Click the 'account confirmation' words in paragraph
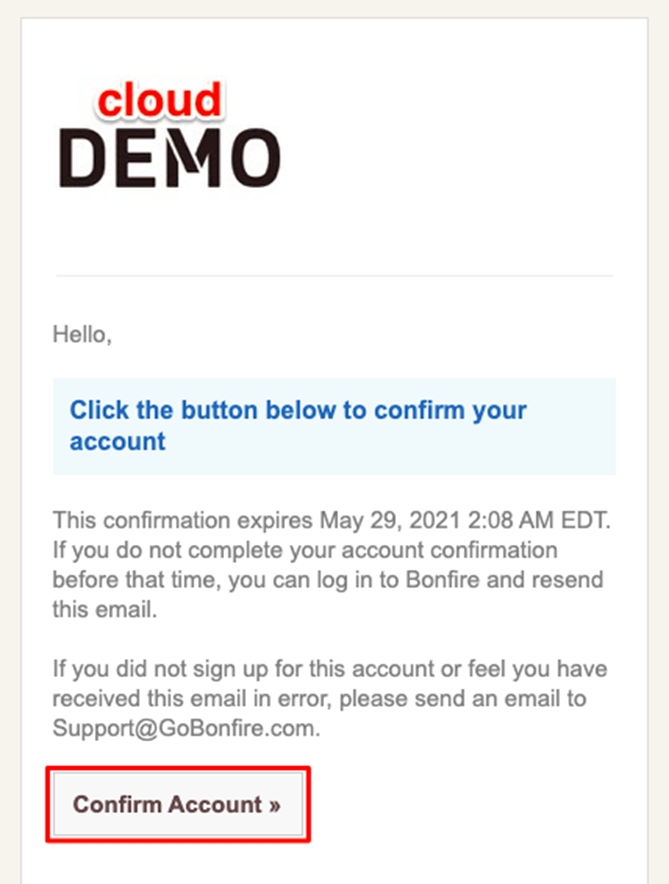 coord(449,550)
